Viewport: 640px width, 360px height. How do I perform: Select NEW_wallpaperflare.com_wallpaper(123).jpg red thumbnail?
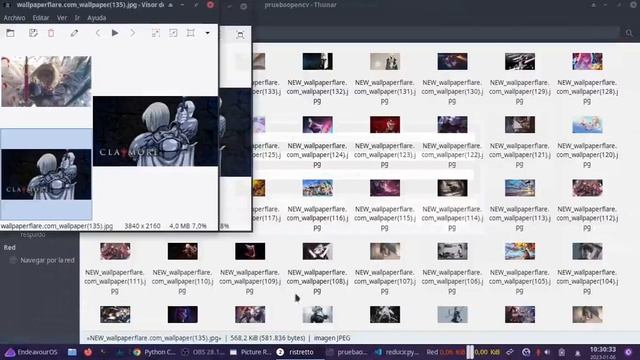click(x=385, y=125)
